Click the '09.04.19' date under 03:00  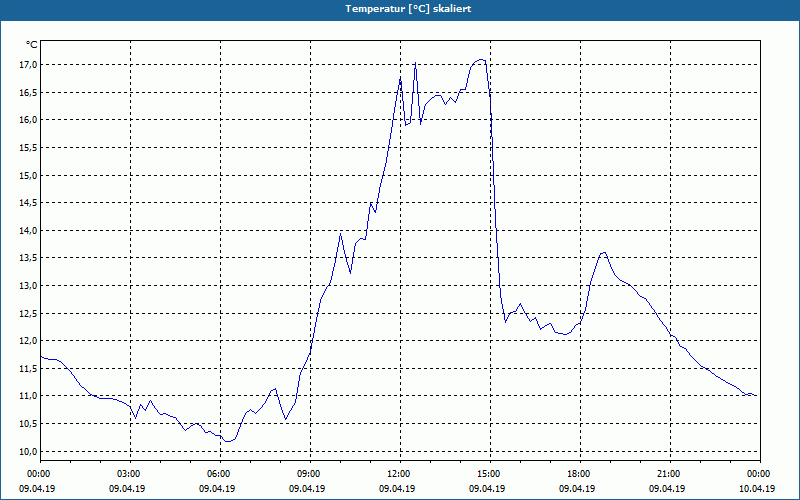[127, 488]
